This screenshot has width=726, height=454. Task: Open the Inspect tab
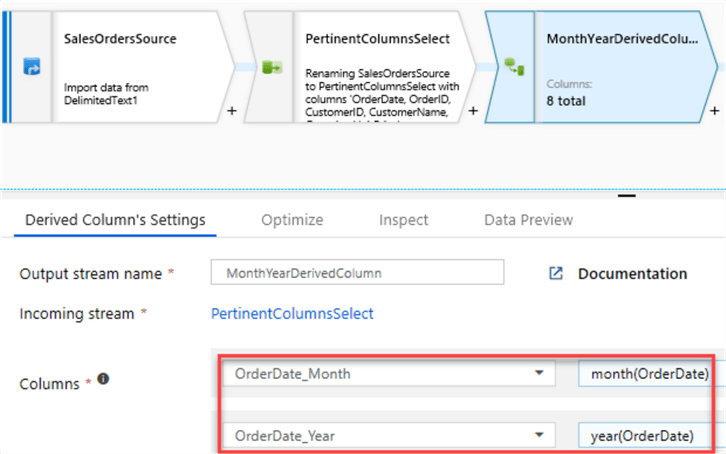pos(403,220)
